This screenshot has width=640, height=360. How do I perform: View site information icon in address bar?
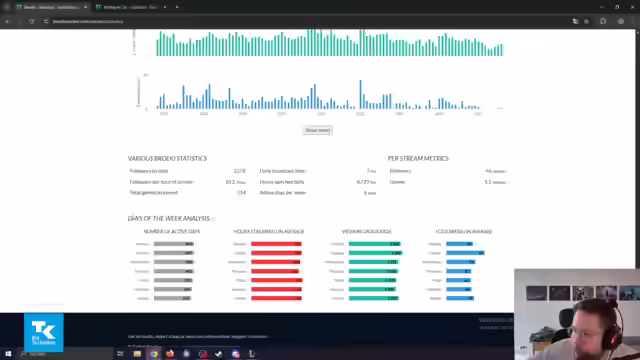(x=46, y=21)
